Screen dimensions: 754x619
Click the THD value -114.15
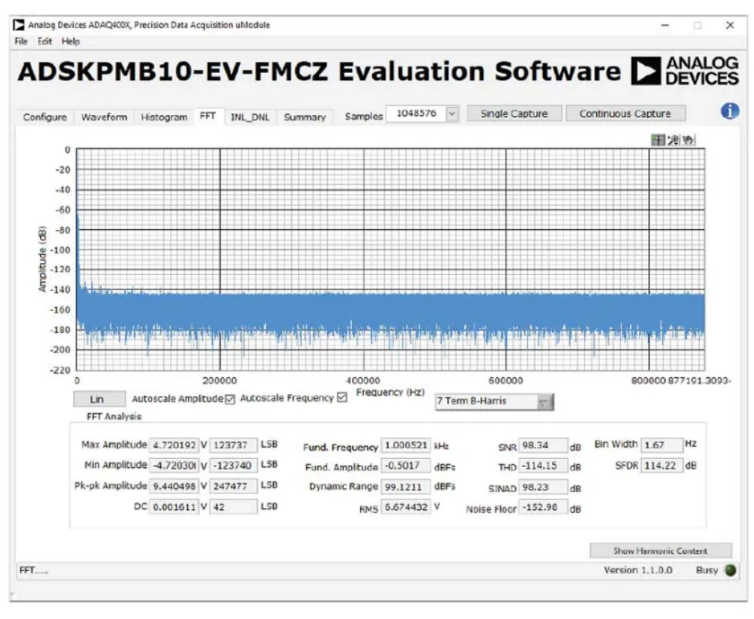point(543,466)
